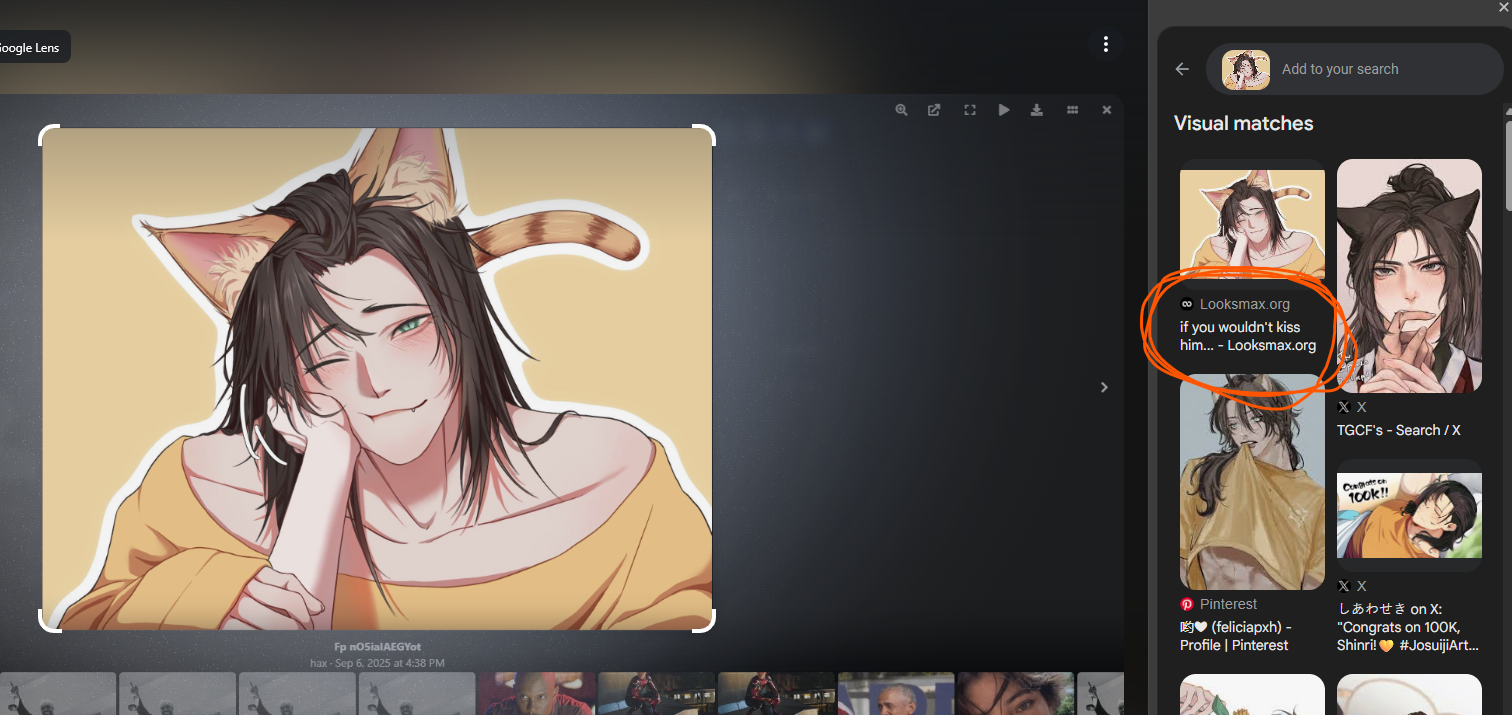Click the magnifier zoom icon above the image

coord(901,110)
